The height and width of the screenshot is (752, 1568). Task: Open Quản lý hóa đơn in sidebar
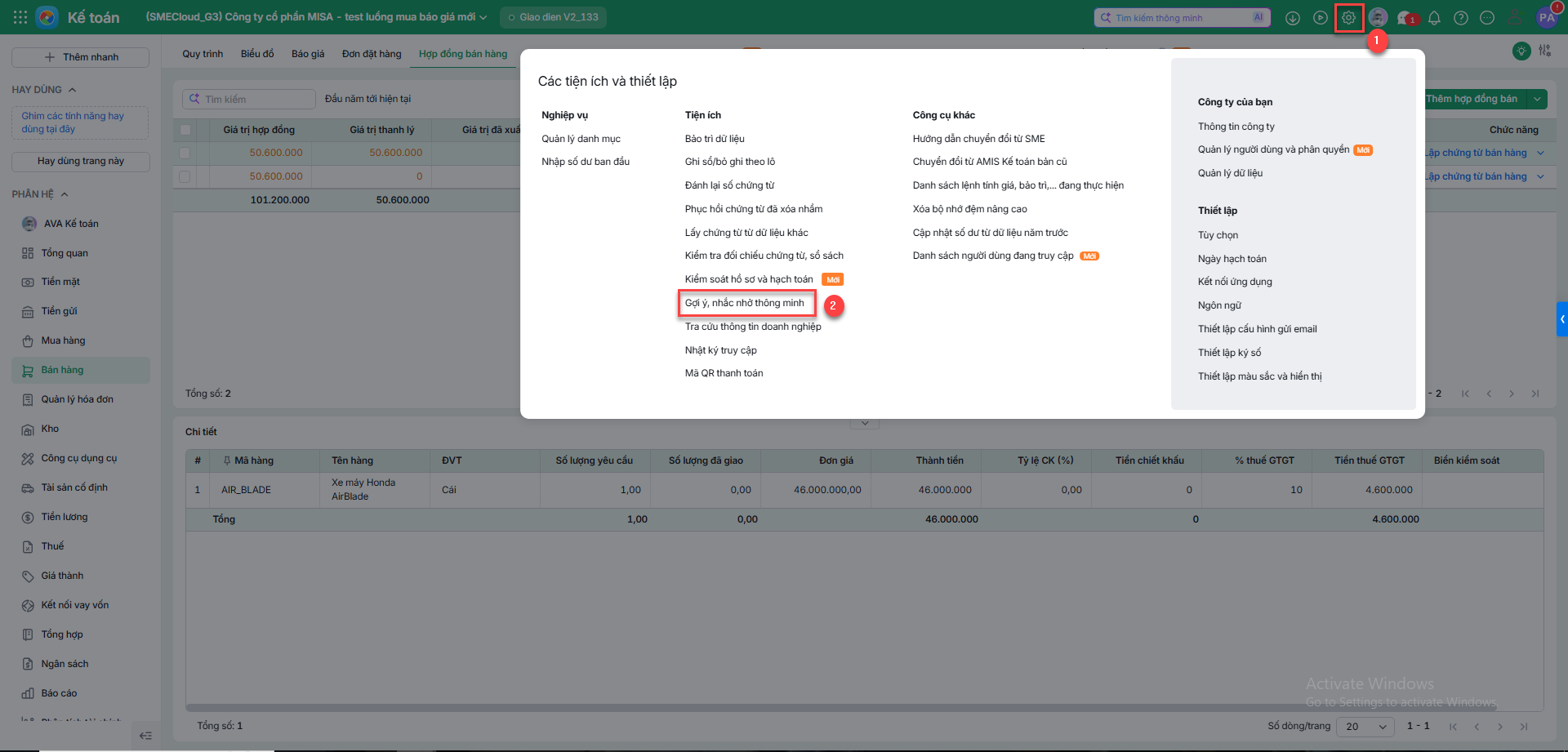tap(80, 399)
